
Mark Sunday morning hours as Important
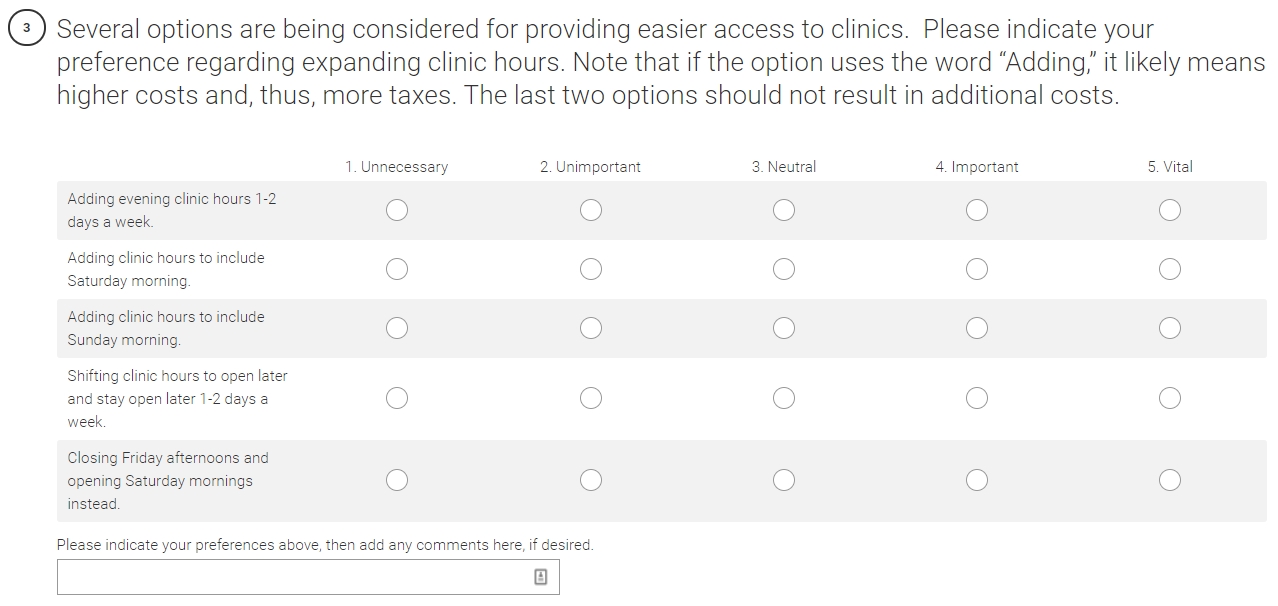click(x=977, y=328)
